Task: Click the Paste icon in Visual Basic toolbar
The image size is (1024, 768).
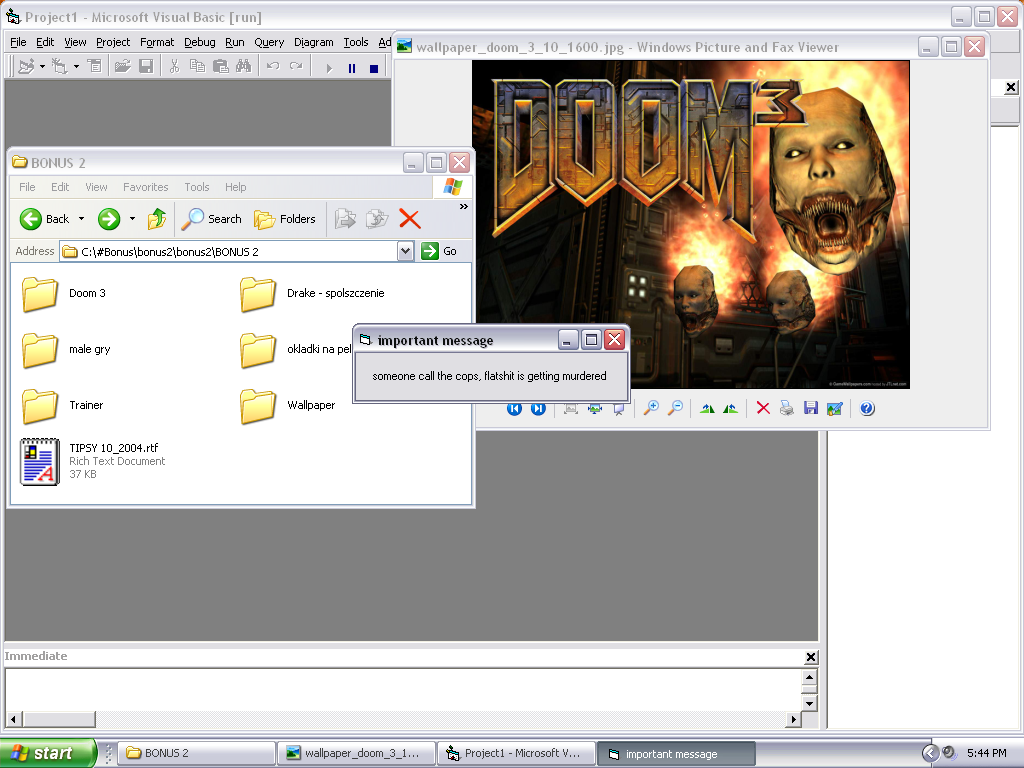Action: point(221,66)
